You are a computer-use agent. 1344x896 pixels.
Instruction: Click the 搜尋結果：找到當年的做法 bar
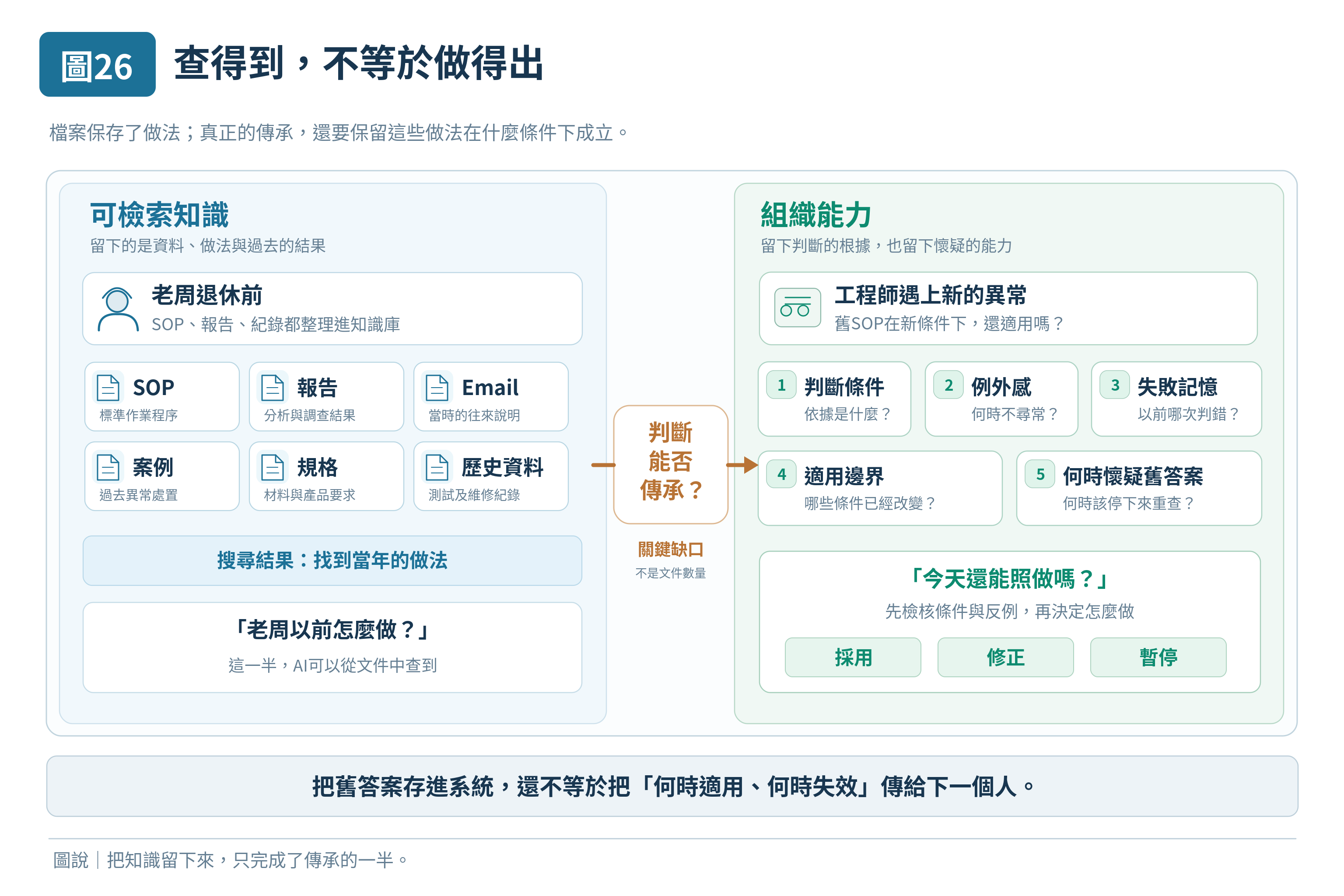pos(332,560)
